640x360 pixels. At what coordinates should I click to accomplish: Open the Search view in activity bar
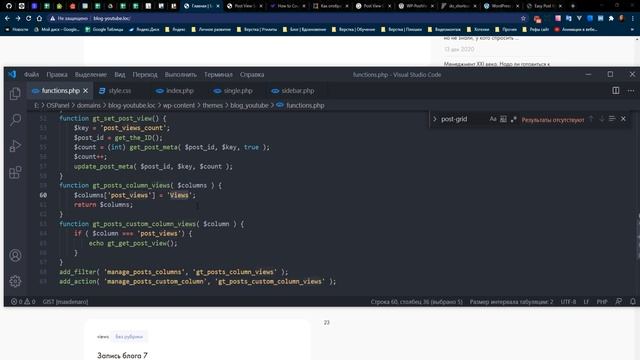[x=15, y=120]
